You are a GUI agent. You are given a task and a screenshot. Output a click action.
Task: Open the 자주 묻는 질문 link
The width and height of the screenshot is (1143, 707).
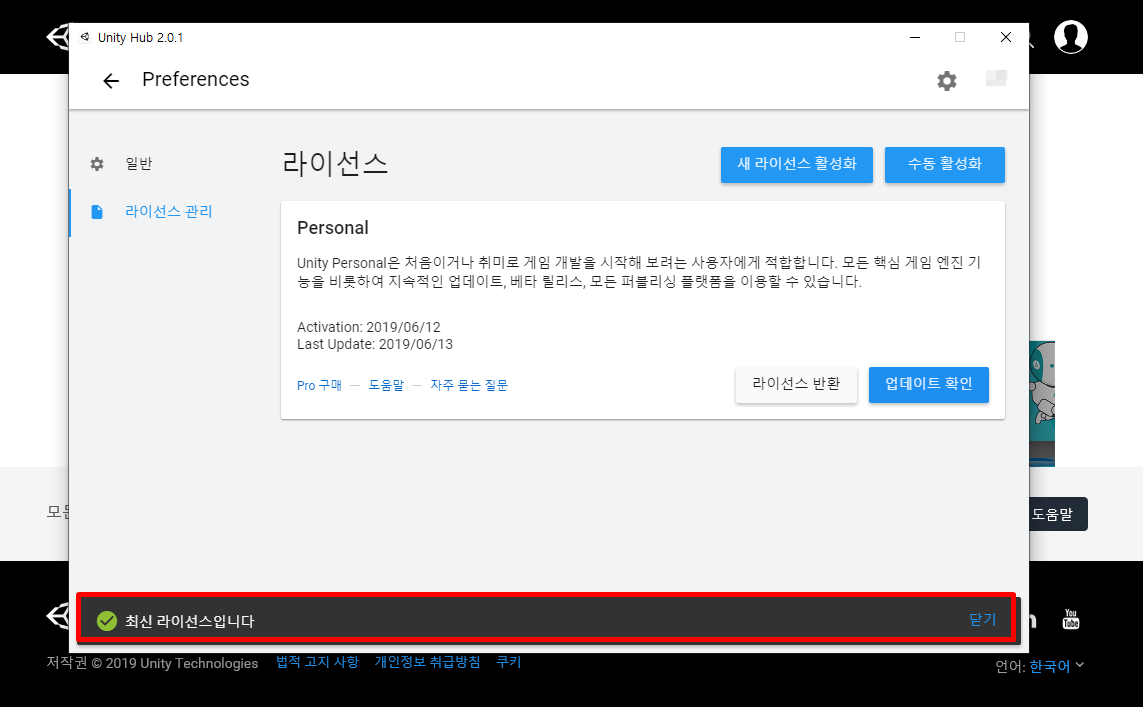coord(469,386)
